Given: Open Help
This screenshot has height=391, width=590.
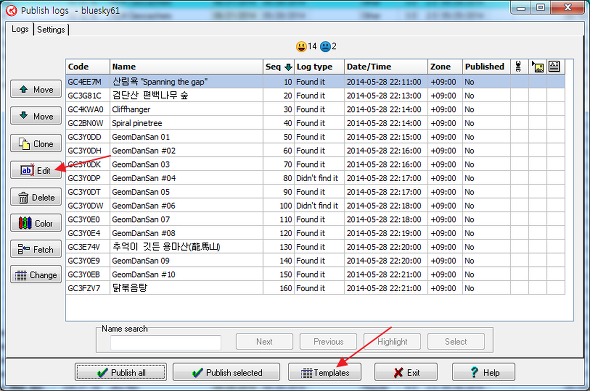Looking at the screenshot, I should pyautogui.click(x=484, y=372).
